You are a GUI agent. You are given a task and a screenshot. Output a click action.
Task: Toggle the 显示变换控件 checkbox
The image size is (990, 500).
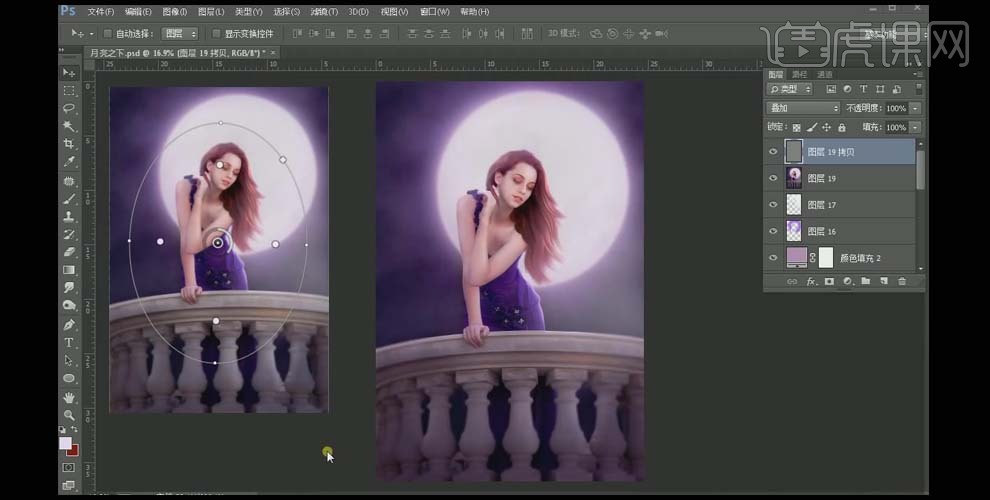click(216, 33)
